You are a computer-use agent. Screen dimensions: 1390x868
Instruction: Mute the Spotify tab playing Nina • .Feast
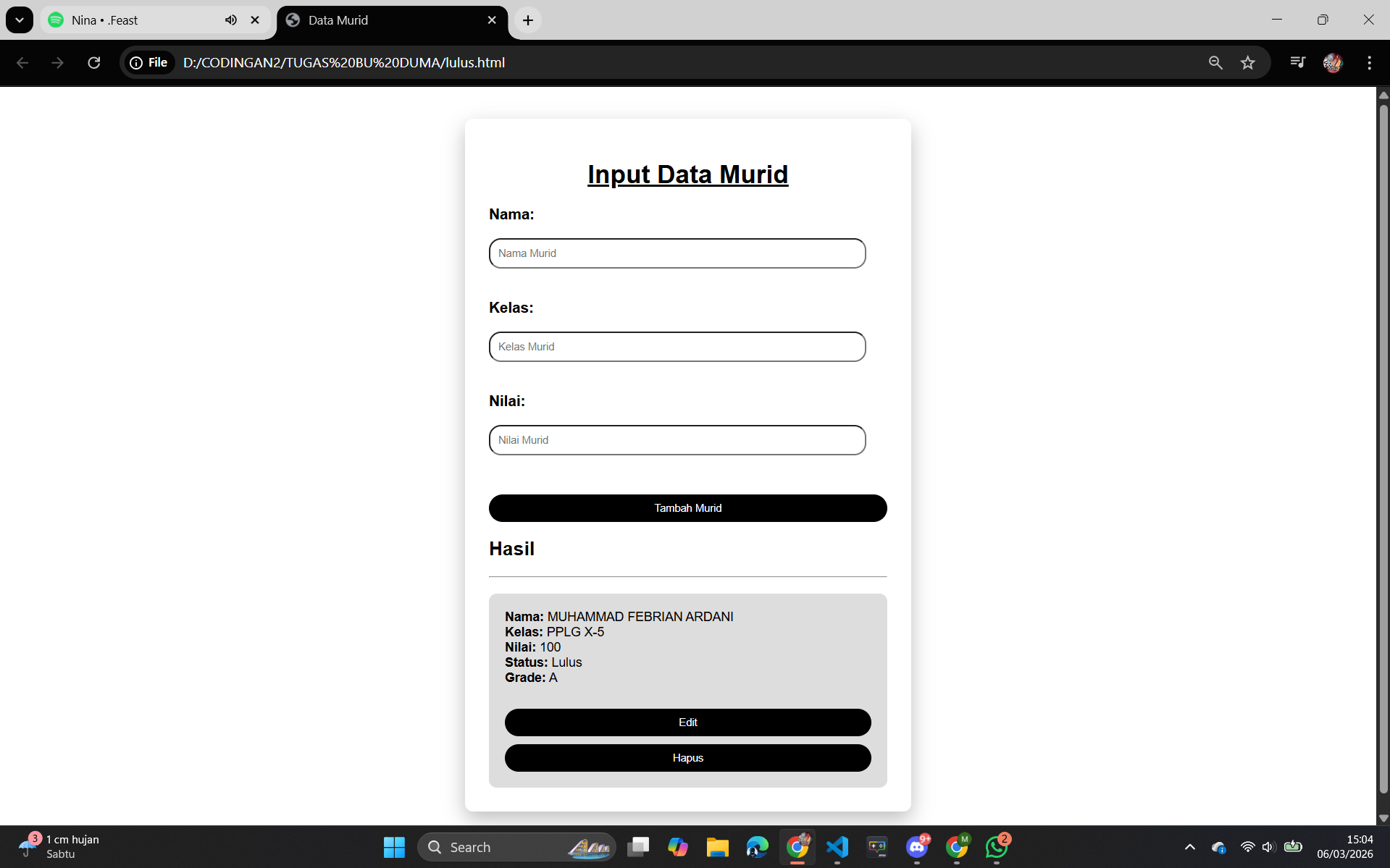[x=230, y=20]
